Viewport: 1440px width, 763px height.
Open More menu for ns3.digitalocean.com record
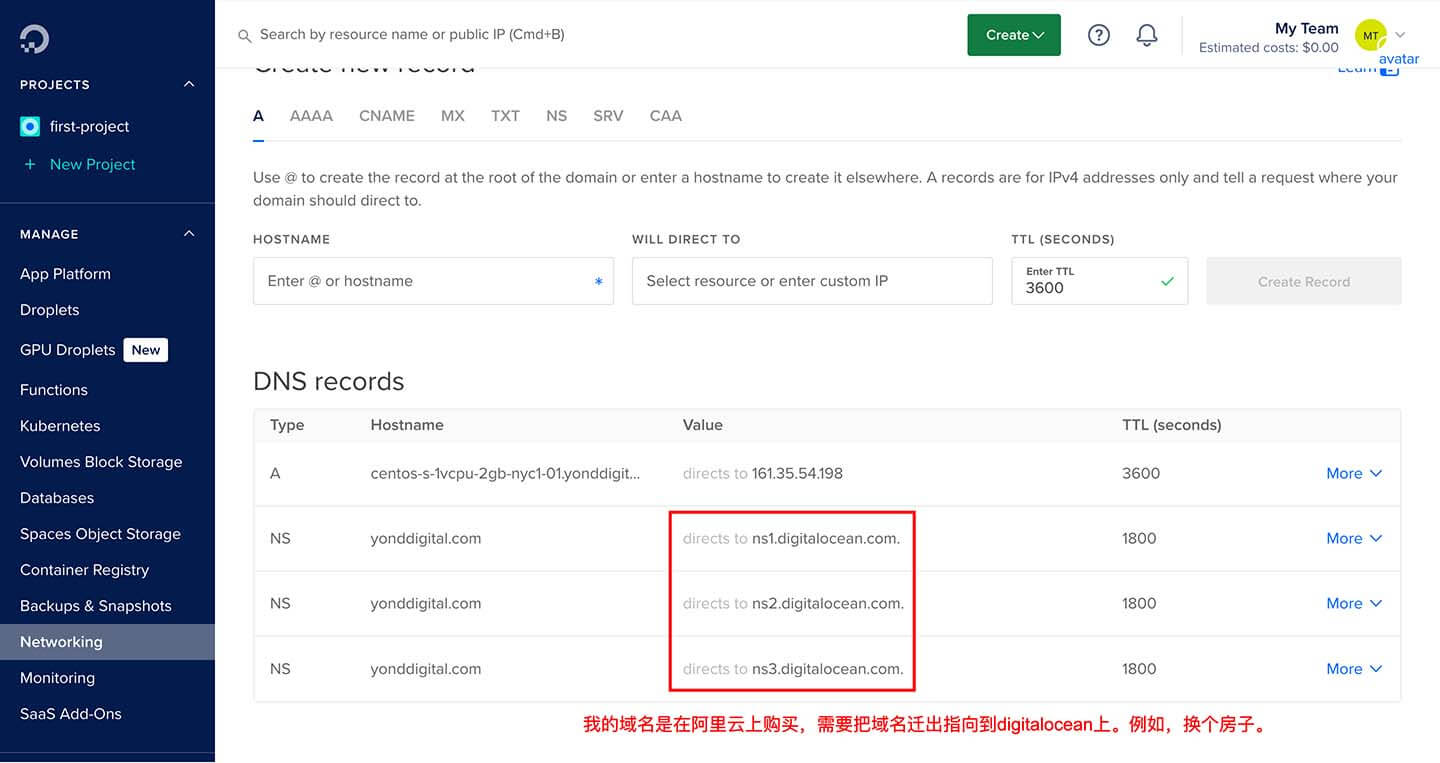[x=1354, y=669]
